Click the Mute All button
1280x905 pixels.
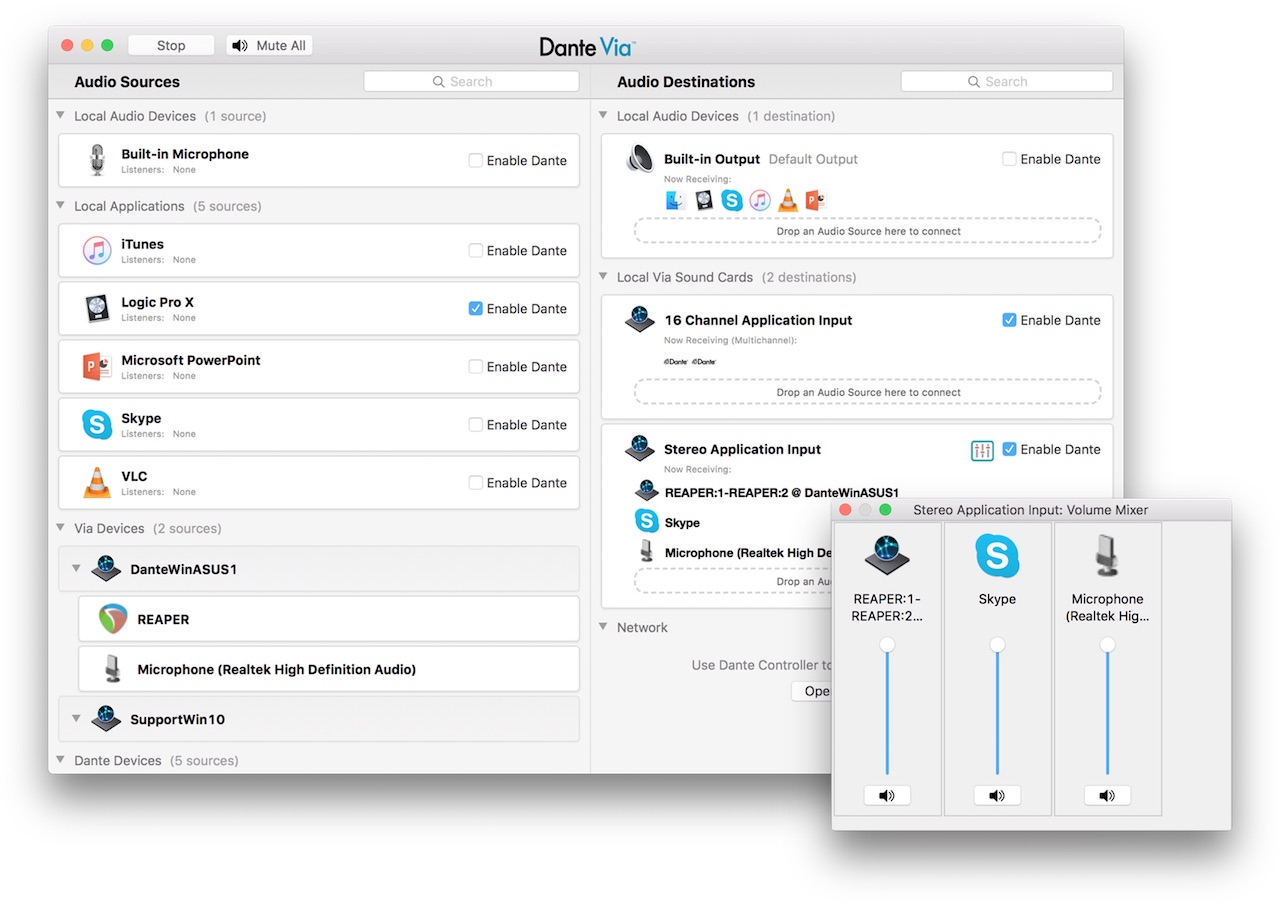click(269, 45)
